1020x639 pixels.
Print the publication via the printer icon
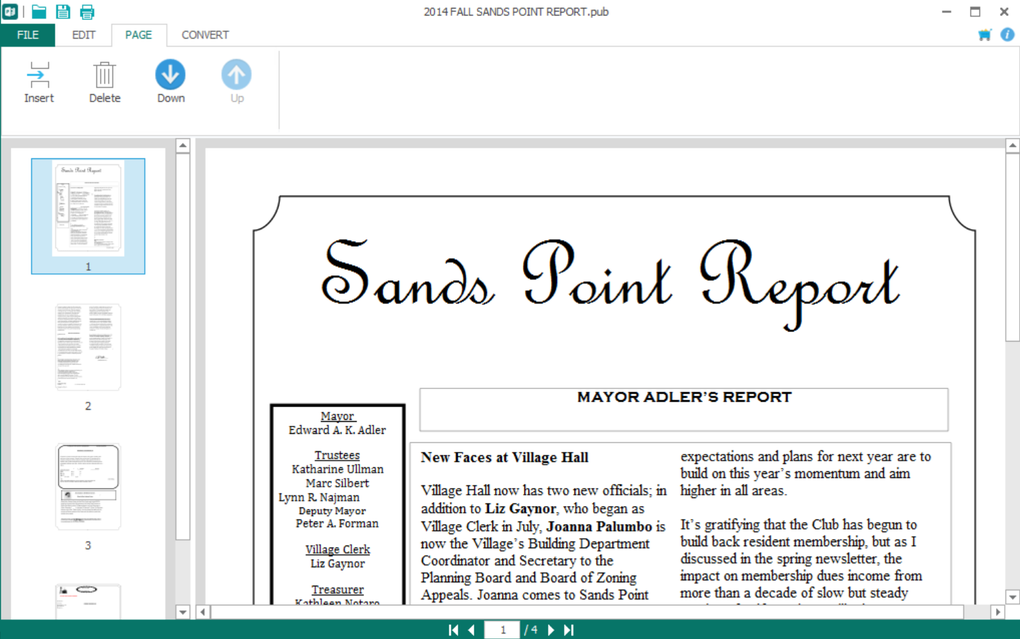87,12
